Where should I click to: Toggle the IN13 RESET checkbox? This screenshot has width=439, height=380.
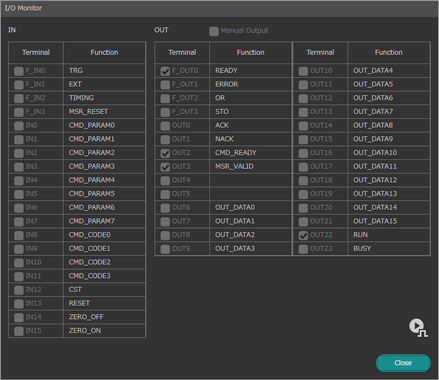click(19, 304)
